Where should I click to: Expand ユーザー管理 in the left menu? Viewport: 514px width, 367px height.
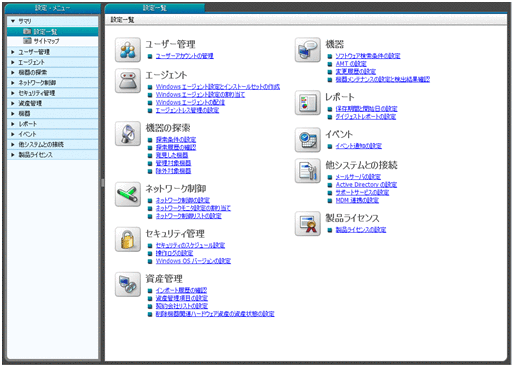[x=13, y=52]
